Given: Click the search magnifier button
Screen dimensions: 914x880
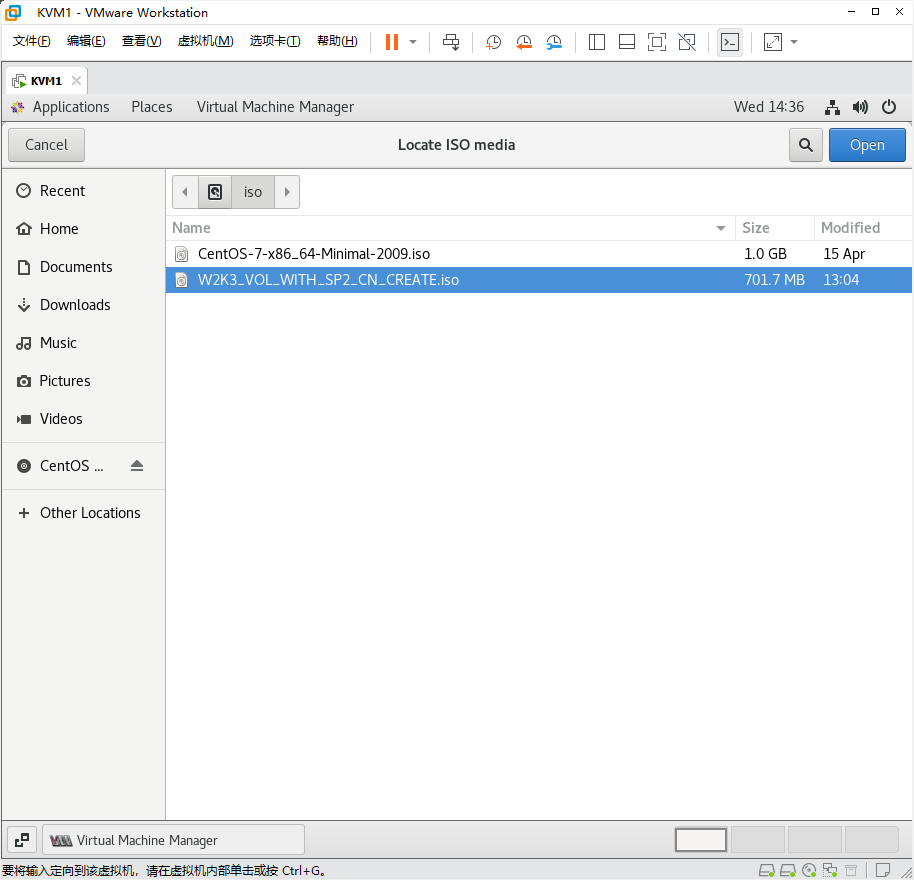Looking at the screenshot, I should point(806,145).
